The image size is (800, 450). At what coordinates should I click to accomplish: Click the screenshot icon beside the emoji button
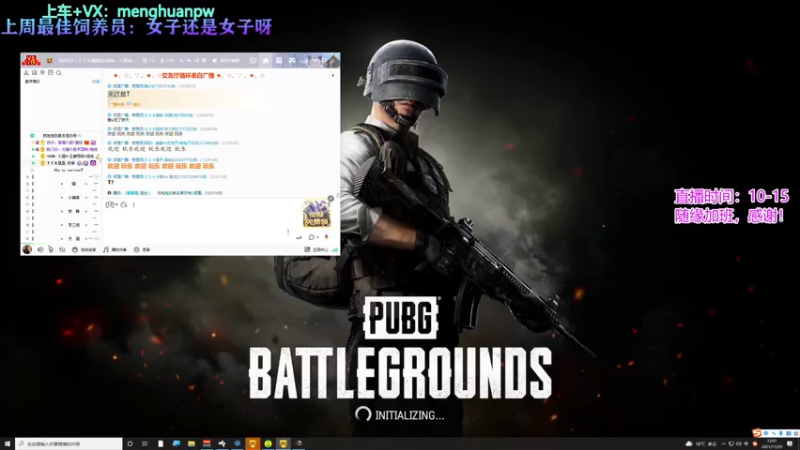124,205
